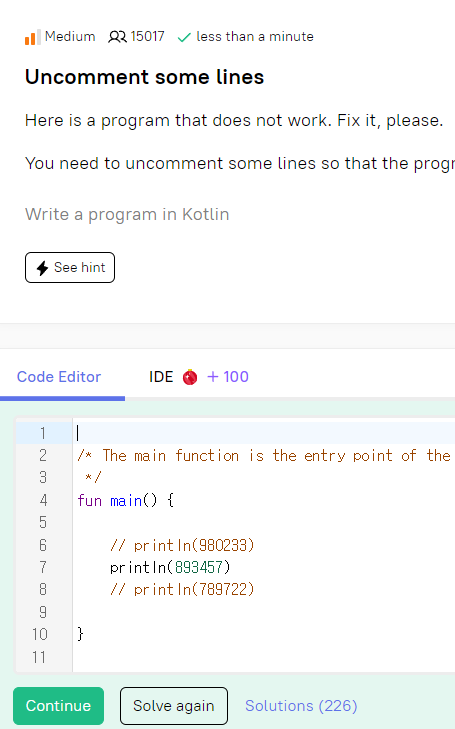The image size is (455, 729).
Task: Click the + 100 reward label
Action: coord(228,377)
